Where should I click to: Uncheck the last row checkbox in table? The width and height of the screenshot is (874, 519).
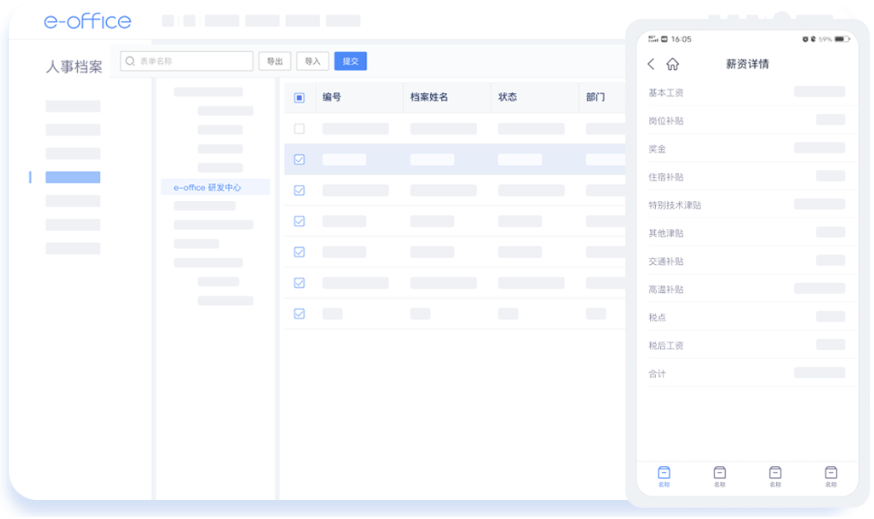click(299, 313)
